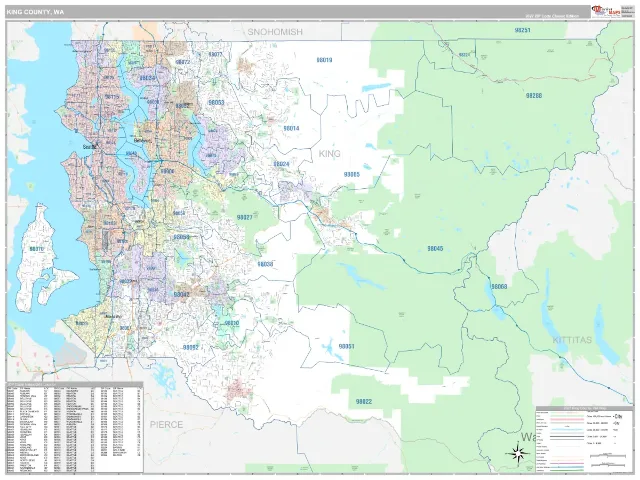Viewport: 640px width, 480px height.
Task: Select ZIP code label 98042
Action: (x=181, y=294)
